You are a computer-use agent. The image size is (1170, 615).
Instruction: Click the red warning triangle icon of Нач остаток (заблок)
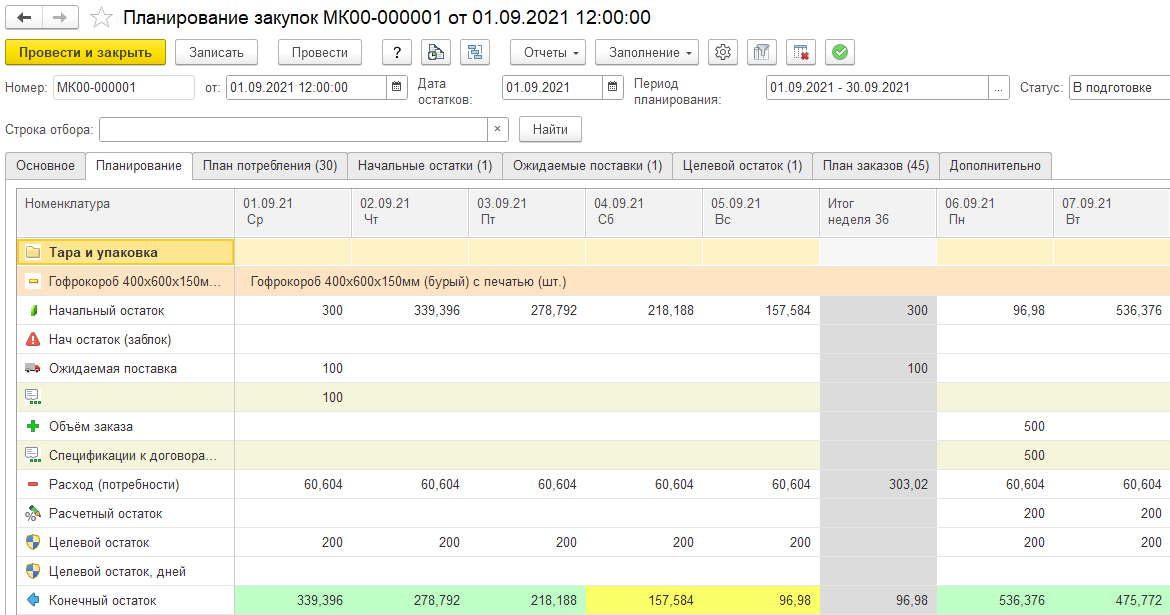(x=33, y=340)
